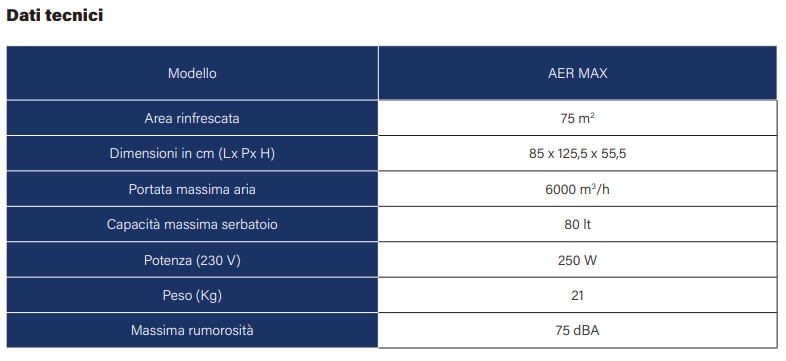Click the 250 W value cell

click(x=577, y=260)
